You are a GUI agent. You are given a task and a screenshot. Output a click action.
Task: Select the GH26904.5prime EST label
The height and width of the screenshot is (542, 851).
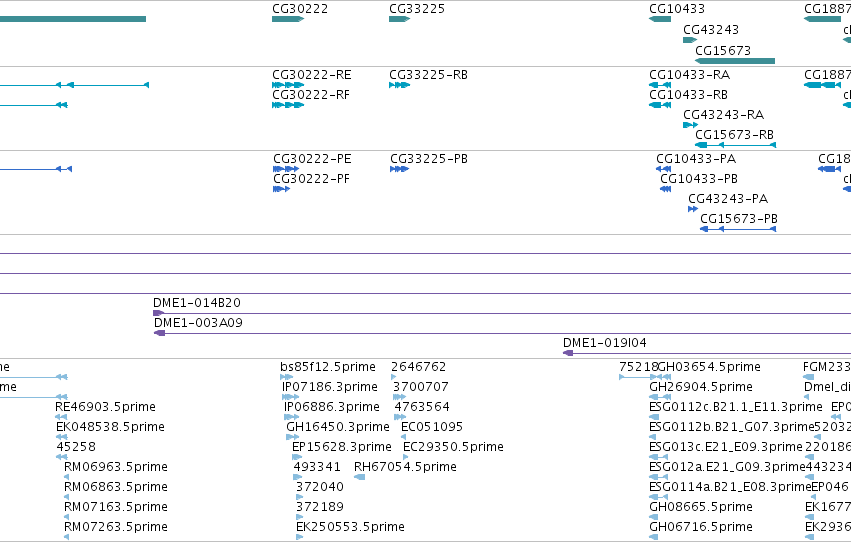[x=701, y=387]
